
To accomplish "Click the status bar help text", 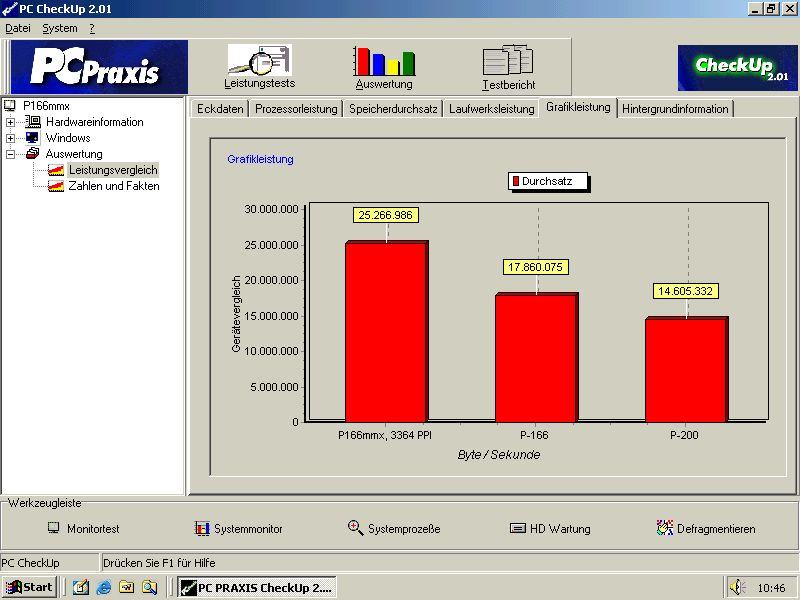I will click(x=159, y=563).
